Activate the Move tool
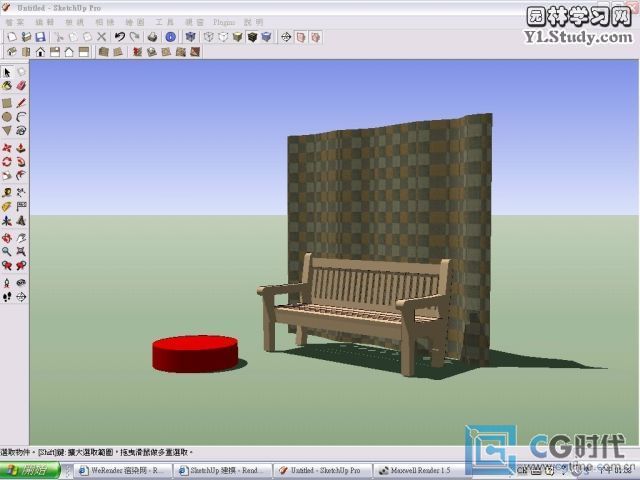The height and width of the screenshot is (480, 640). [7, 148]
